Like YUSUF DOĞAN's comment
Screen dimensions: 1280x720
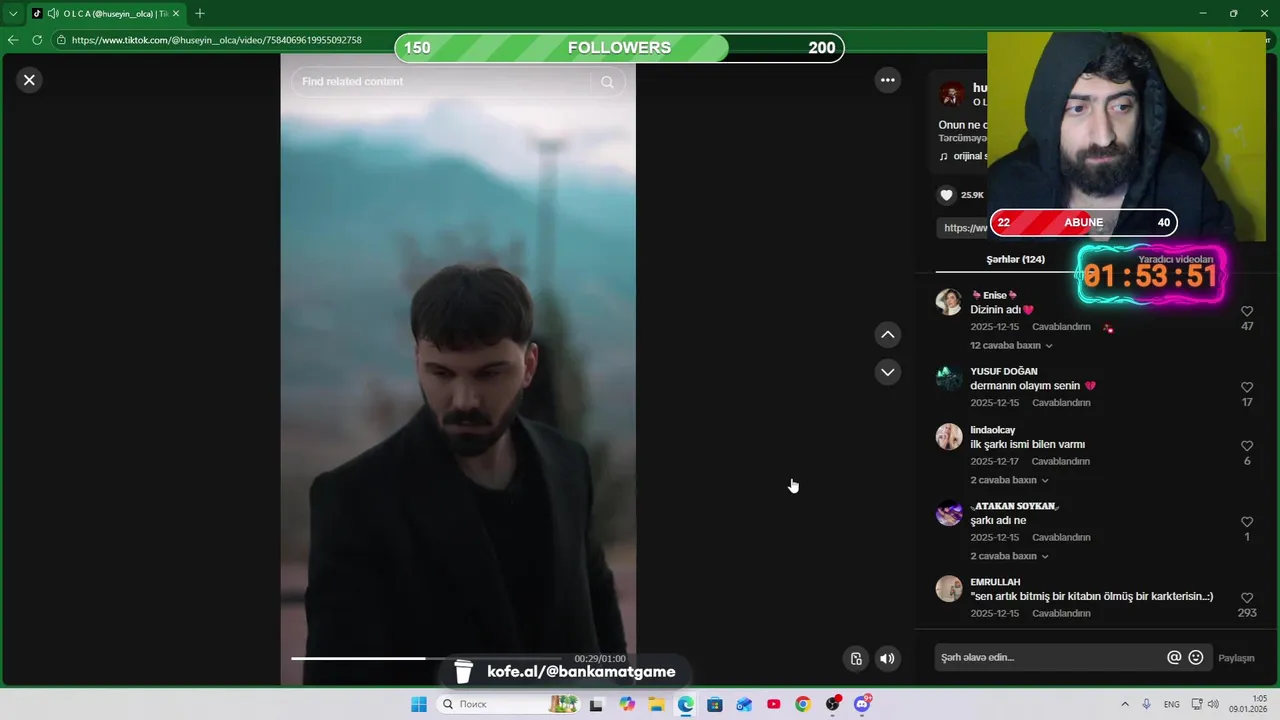tap(1247, 387)
